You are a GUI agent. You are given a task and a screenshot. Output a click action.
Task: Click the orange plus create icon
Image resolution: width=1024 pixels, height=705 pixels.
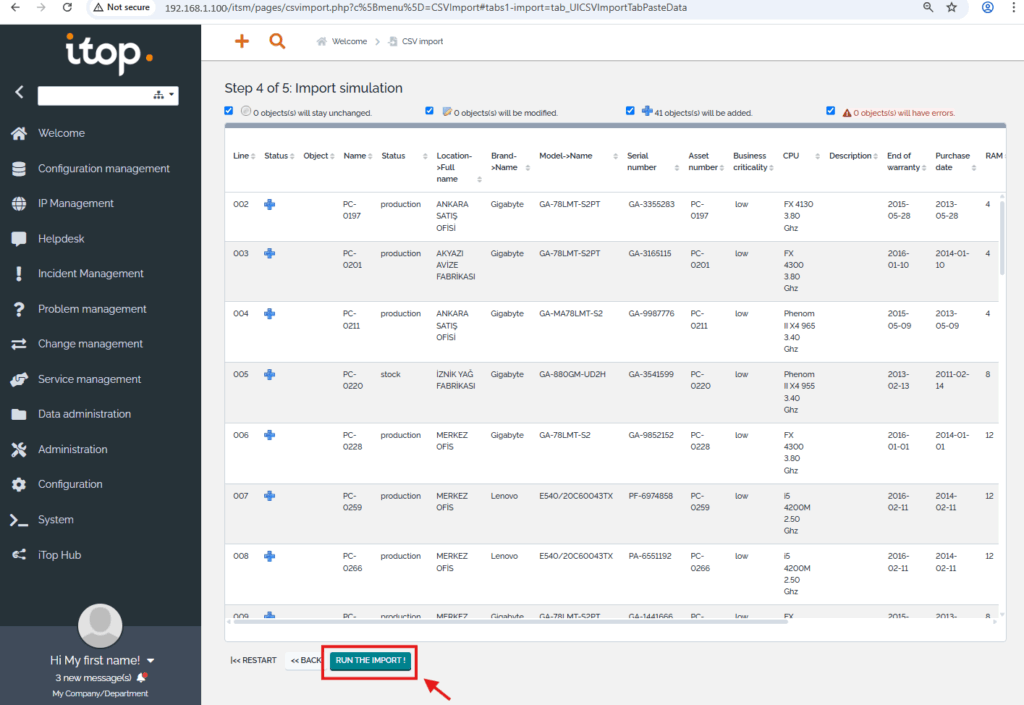[241, 41]
